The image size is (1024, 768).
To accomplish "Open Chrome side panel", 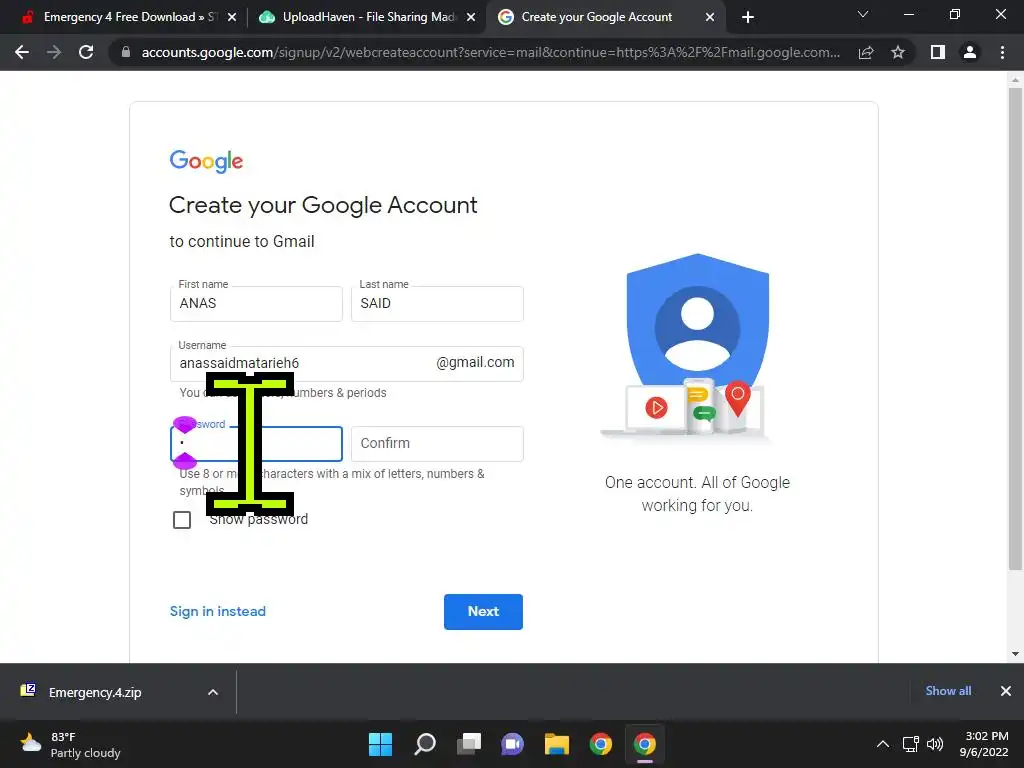I will [938, 52].
